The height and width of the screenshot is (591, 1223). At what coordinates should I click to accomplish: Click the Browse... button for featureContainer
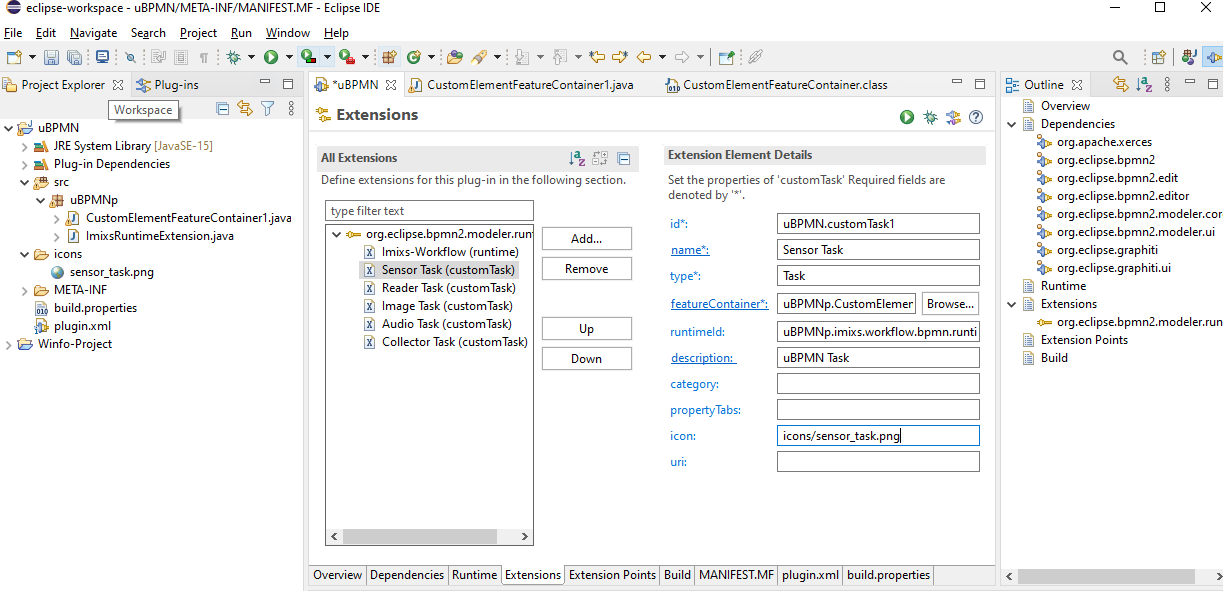[x=950, y=304]
